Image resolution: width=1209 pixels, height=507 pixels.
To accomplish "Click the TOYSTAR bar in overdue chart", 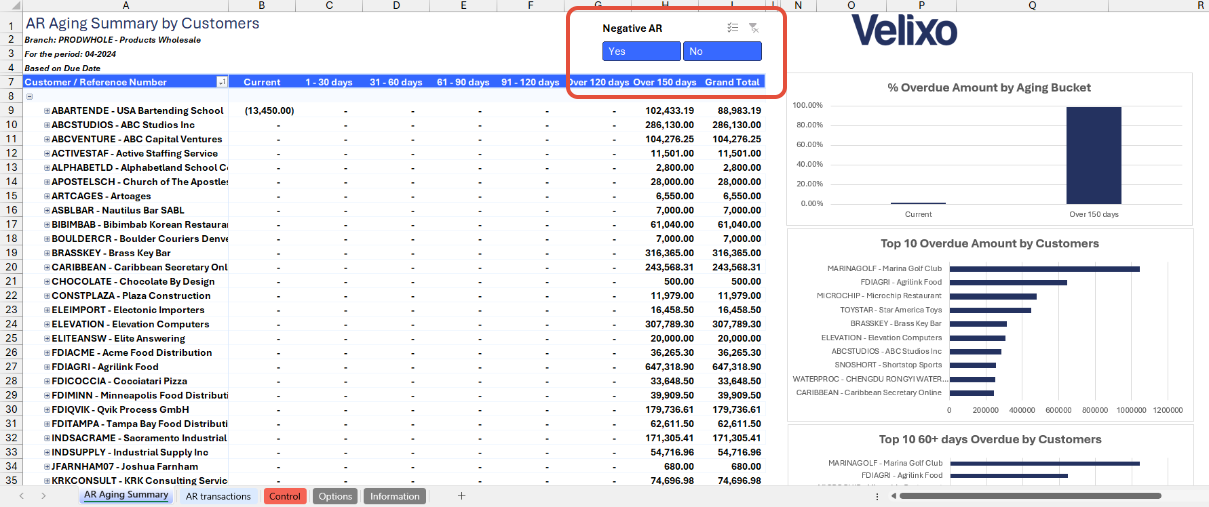I will click(x=990, y=310).
